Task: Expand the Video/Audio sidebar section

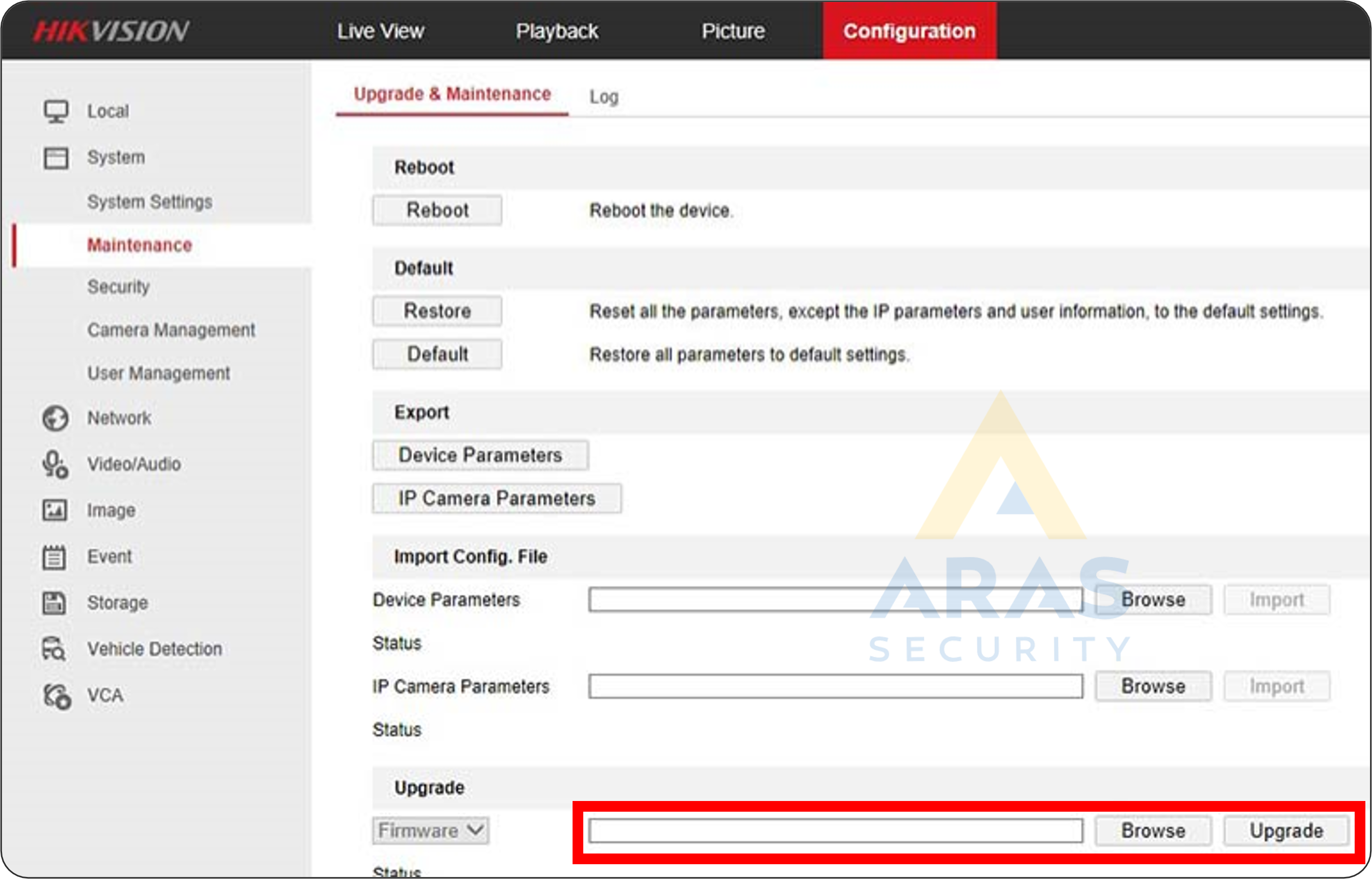Action: [134, 464]
